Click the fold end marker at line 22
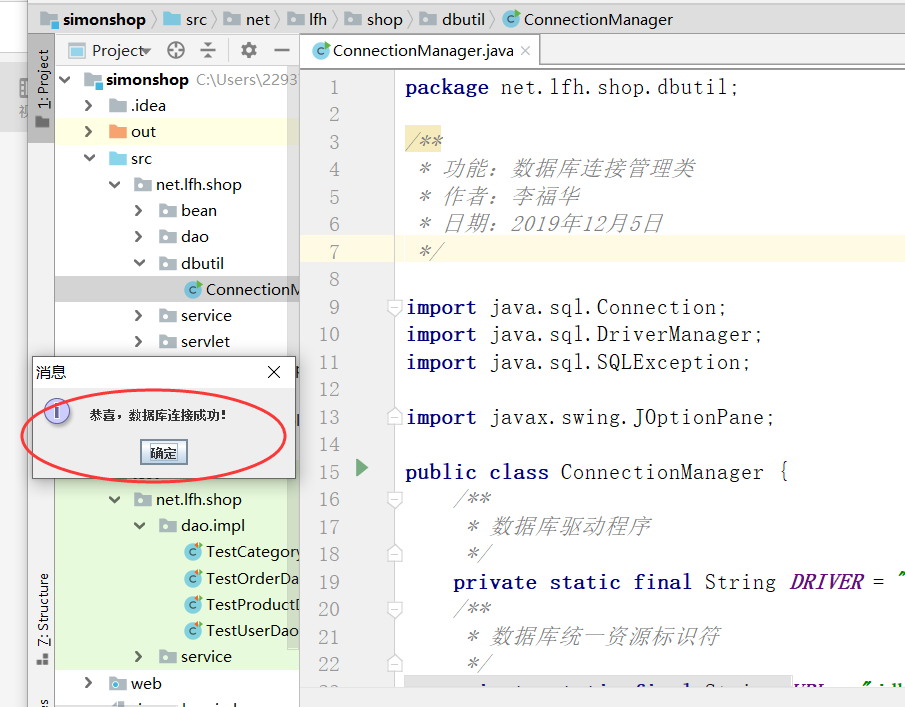905x707 pixels. 395,664
